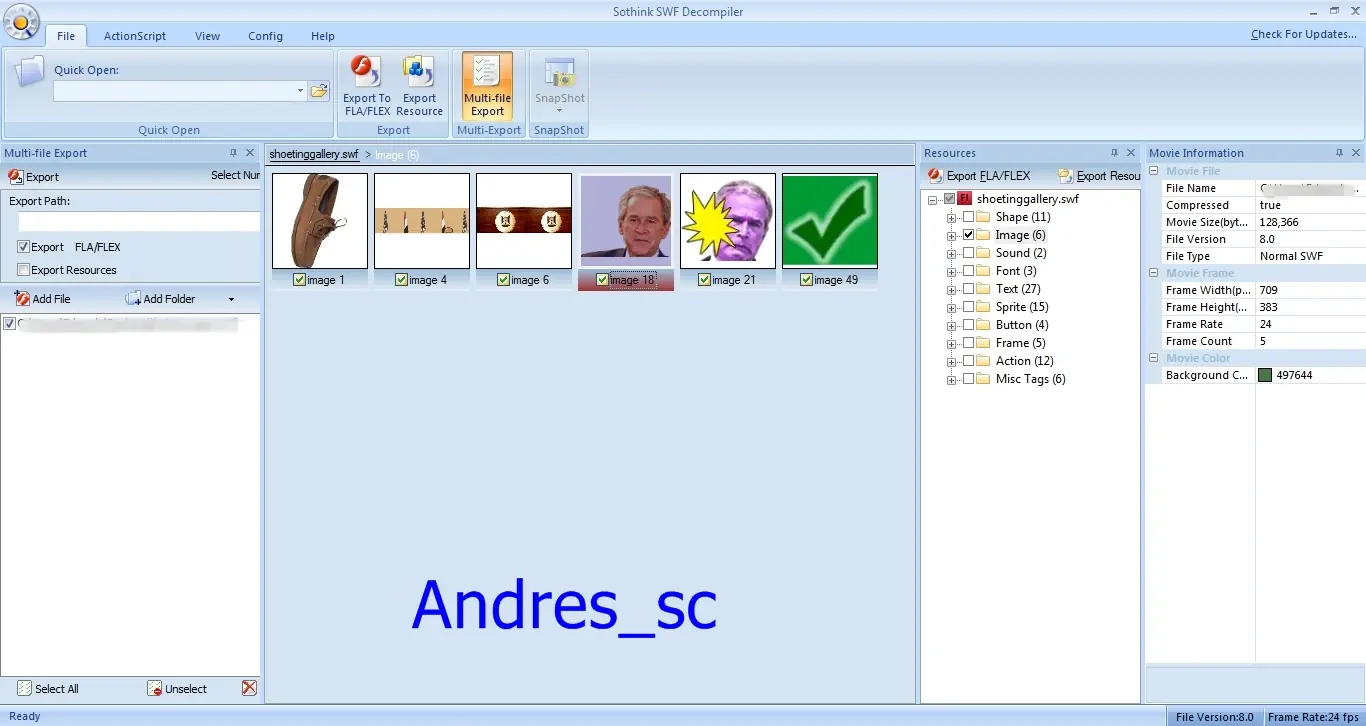Switch to the Config tab
This screenshot has width=1366, height=726.
point(266,36)
